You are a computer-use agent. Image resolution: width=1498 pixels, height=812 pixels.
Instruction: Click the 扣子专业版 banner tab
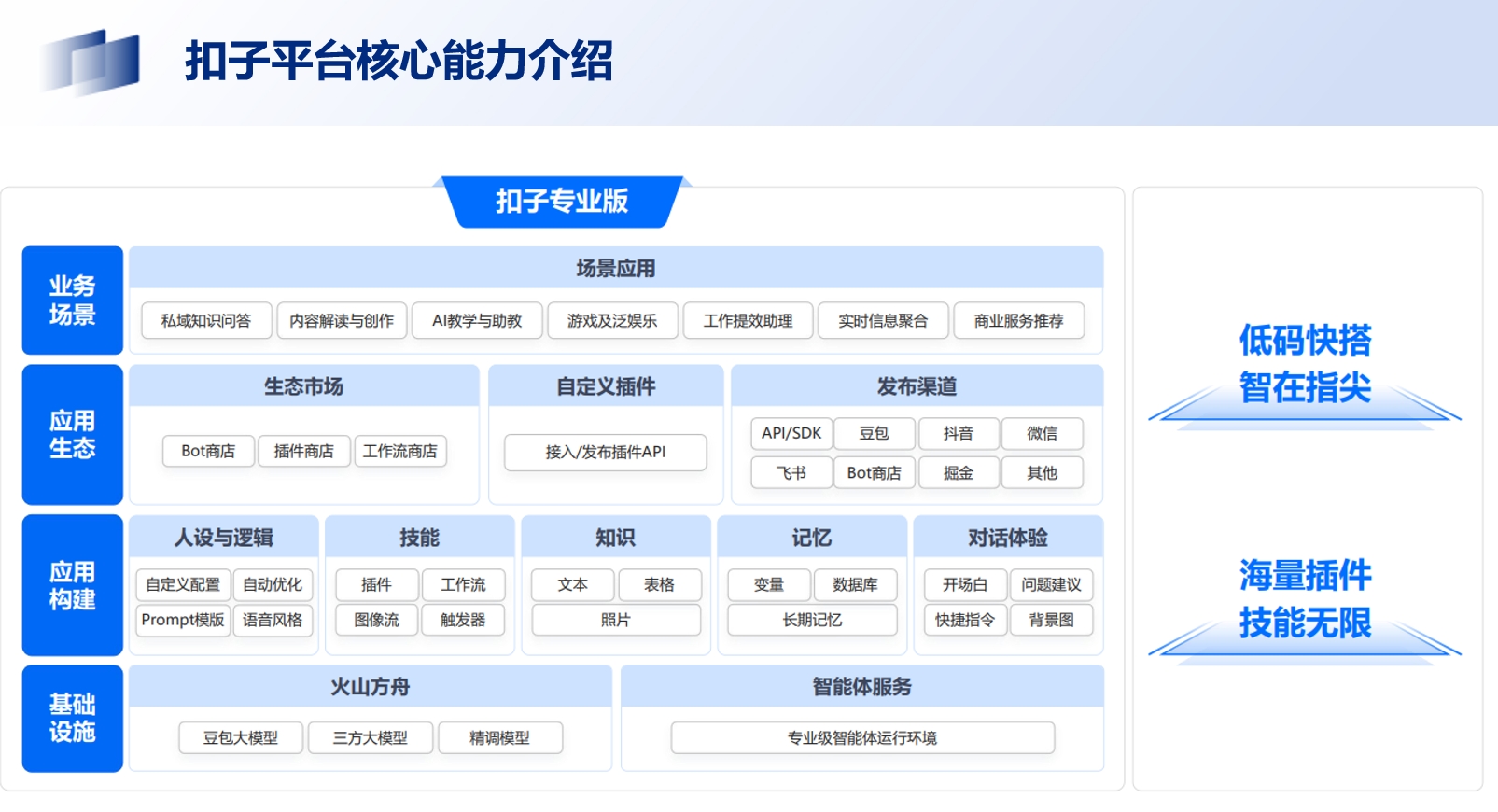point(562,201)
